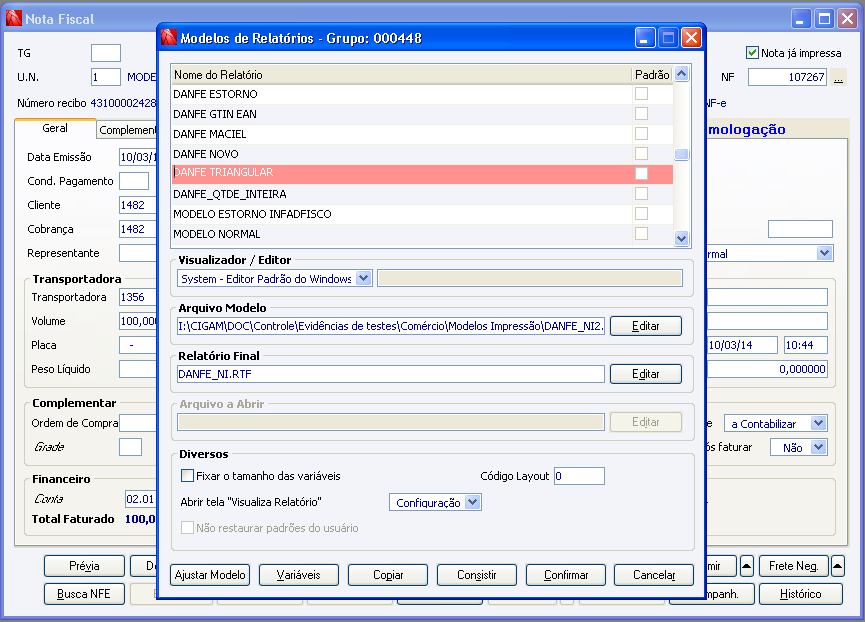Image resolution: width=865 pixels, height=622 pixels.
Task: Click the Variáveis button
Action: [298, 575]
